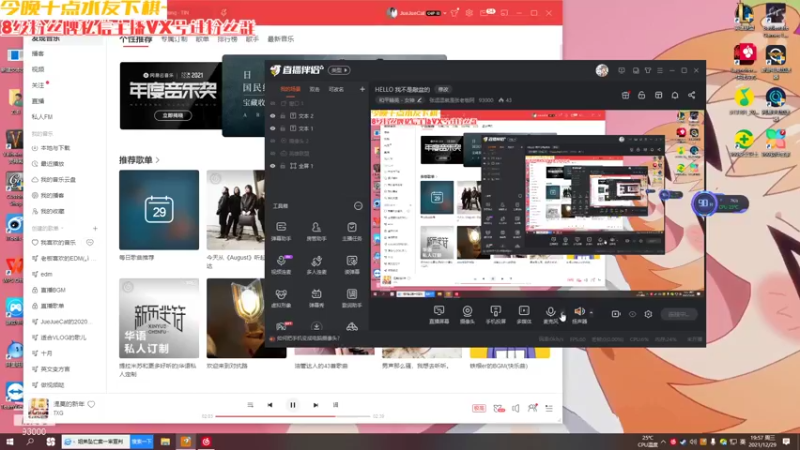
Task: Click the start streaming button at bottom right
Action: [x=679, y=314]
